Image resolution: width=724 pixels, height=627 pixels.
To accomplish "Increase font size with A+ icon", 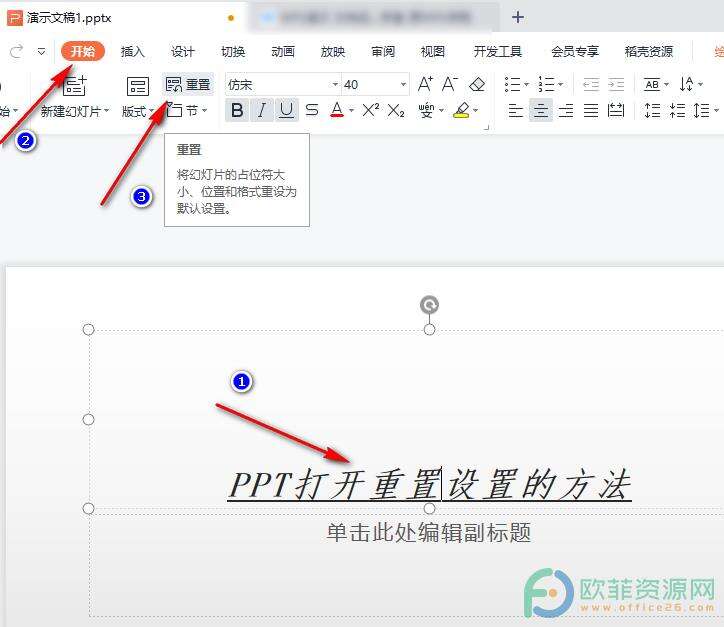I will [425, 84].
